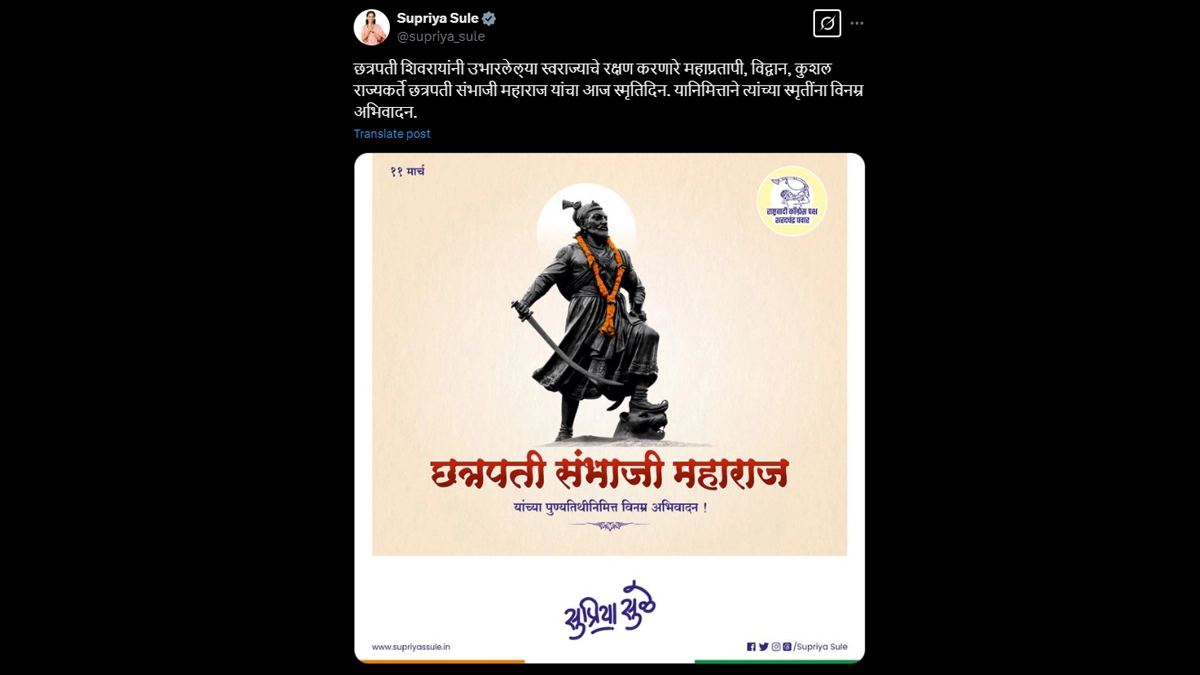
Task: Click the red Chhatrapati Sambhaji Maharaj heading
Action: pyautogui.click(x=609, y=474)
